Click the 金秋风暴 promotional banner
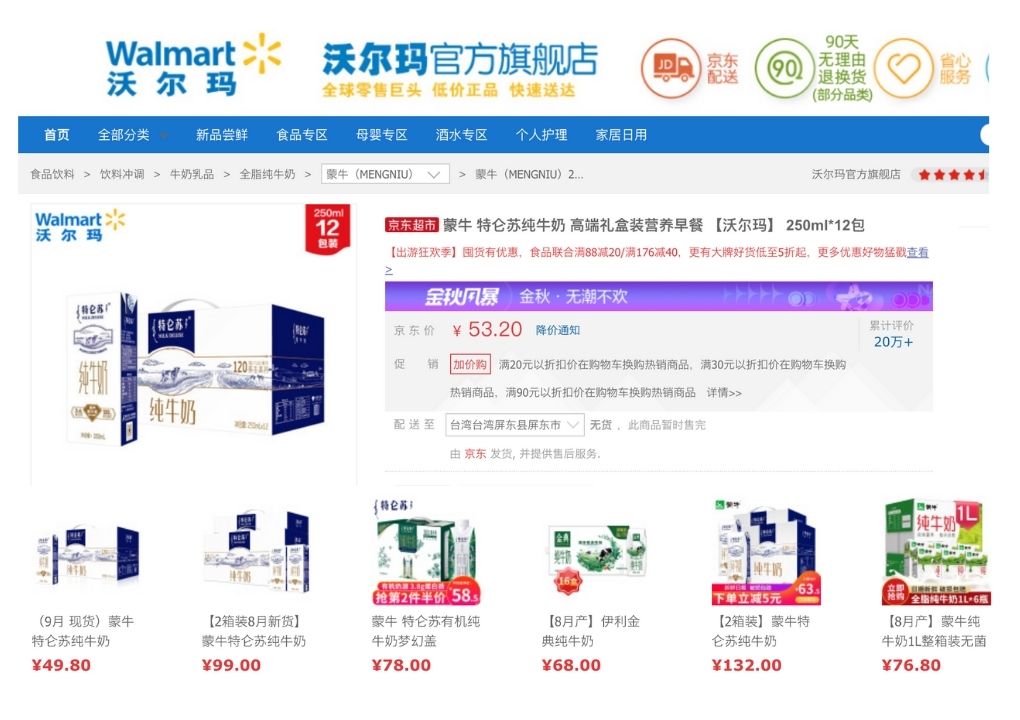This screenshot has height=720, width=1020. pos(658,297)
